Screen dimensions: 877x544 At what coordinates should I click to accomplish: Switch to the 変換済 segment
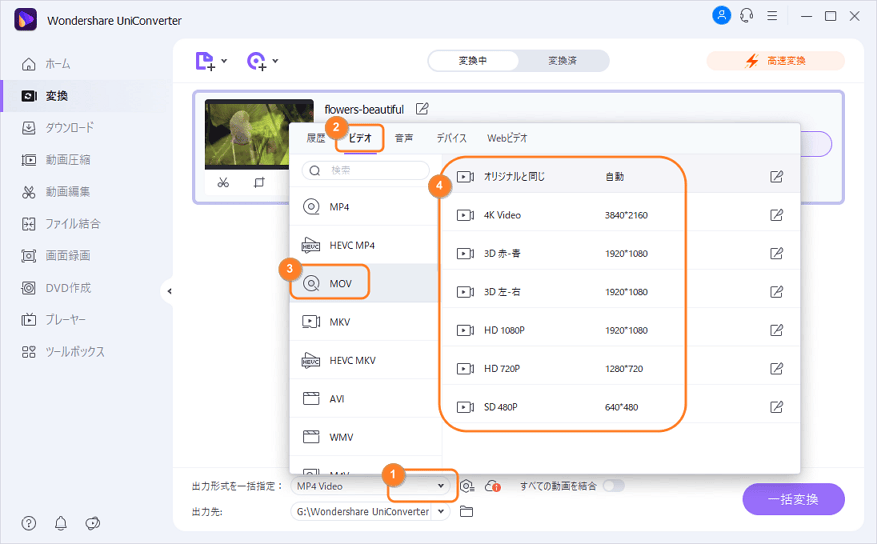[562, 61]
